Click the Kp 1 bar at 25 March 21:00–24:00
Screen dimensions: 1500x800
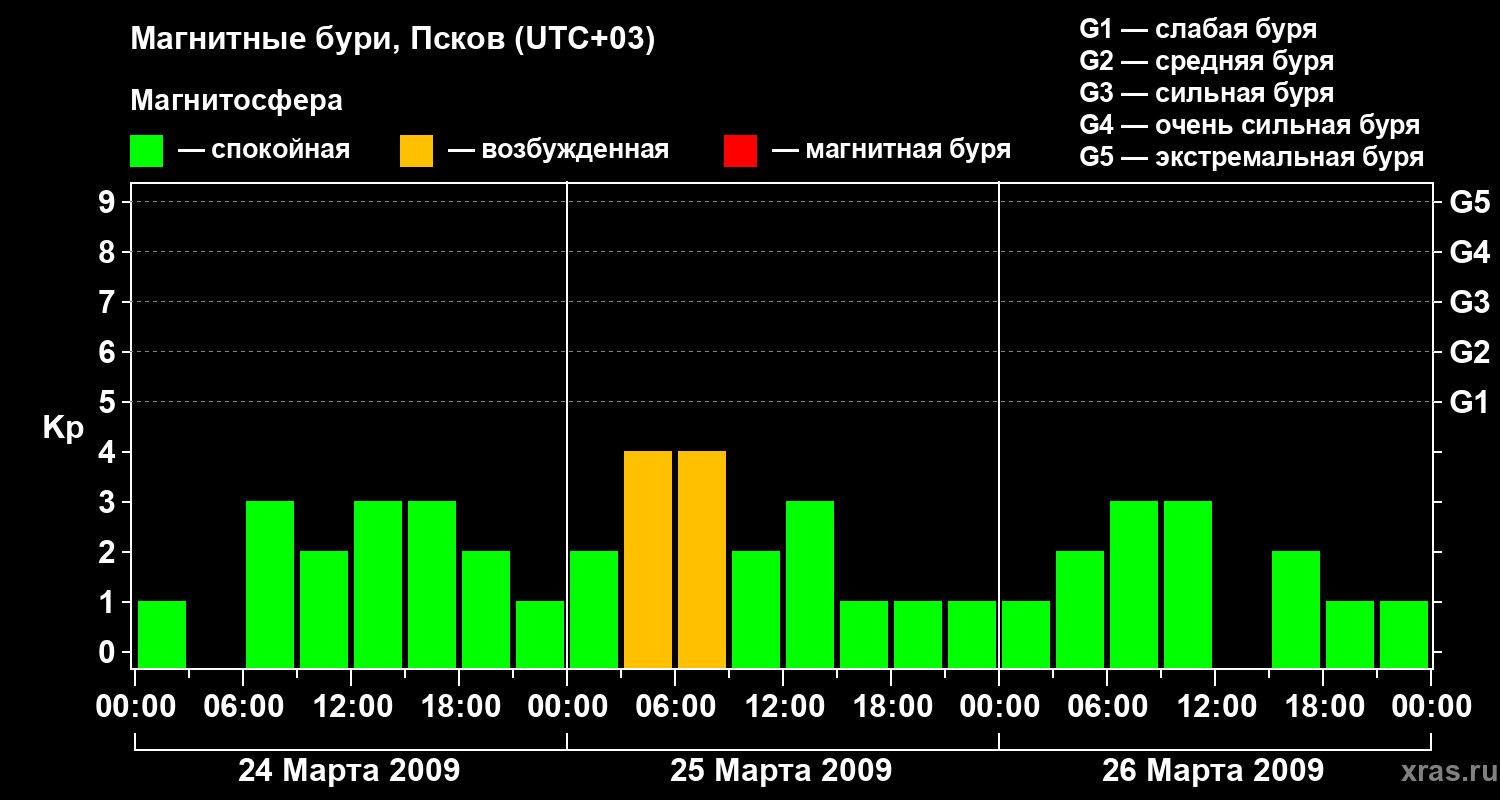(x=972, y=635)
